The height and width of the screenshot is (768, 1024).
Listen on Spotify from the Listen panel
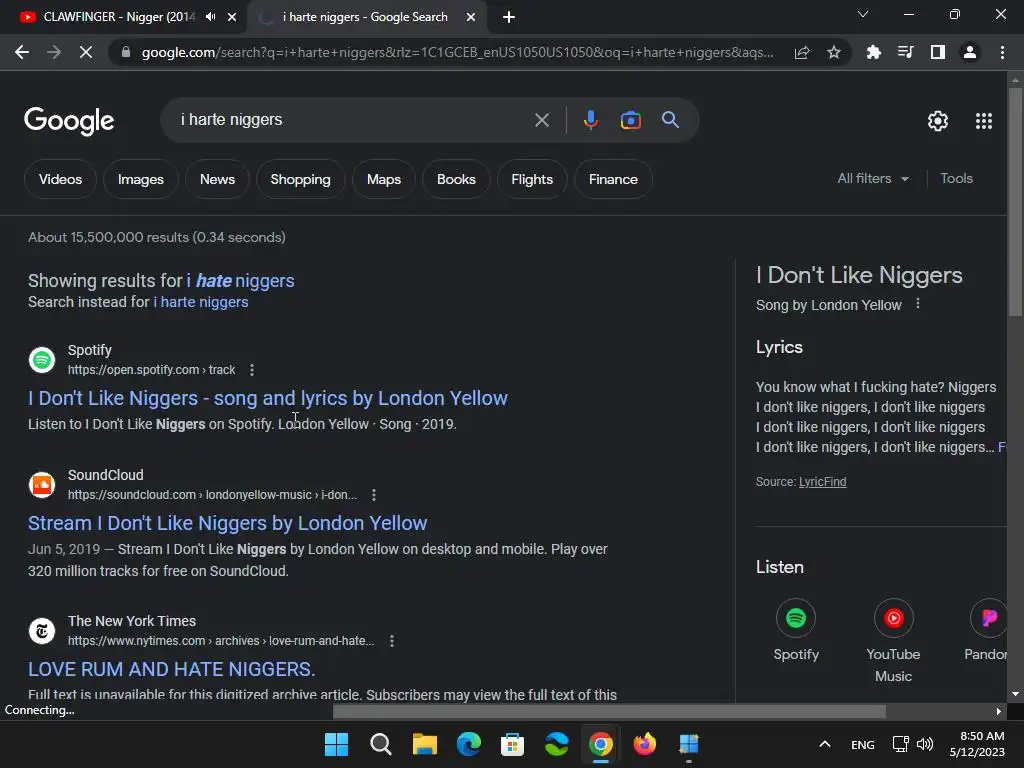tap(795, 631)
